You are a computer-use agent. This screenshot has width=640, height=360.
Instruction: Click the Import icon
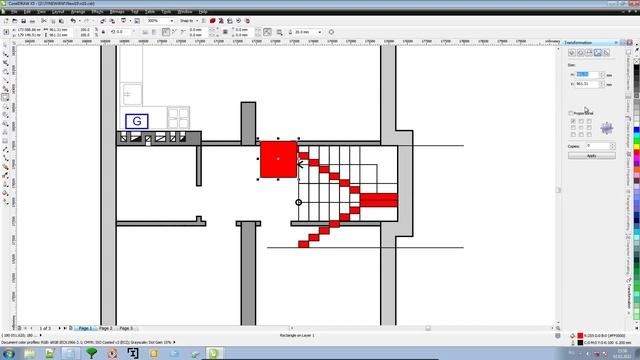click(x=103, y=21)
